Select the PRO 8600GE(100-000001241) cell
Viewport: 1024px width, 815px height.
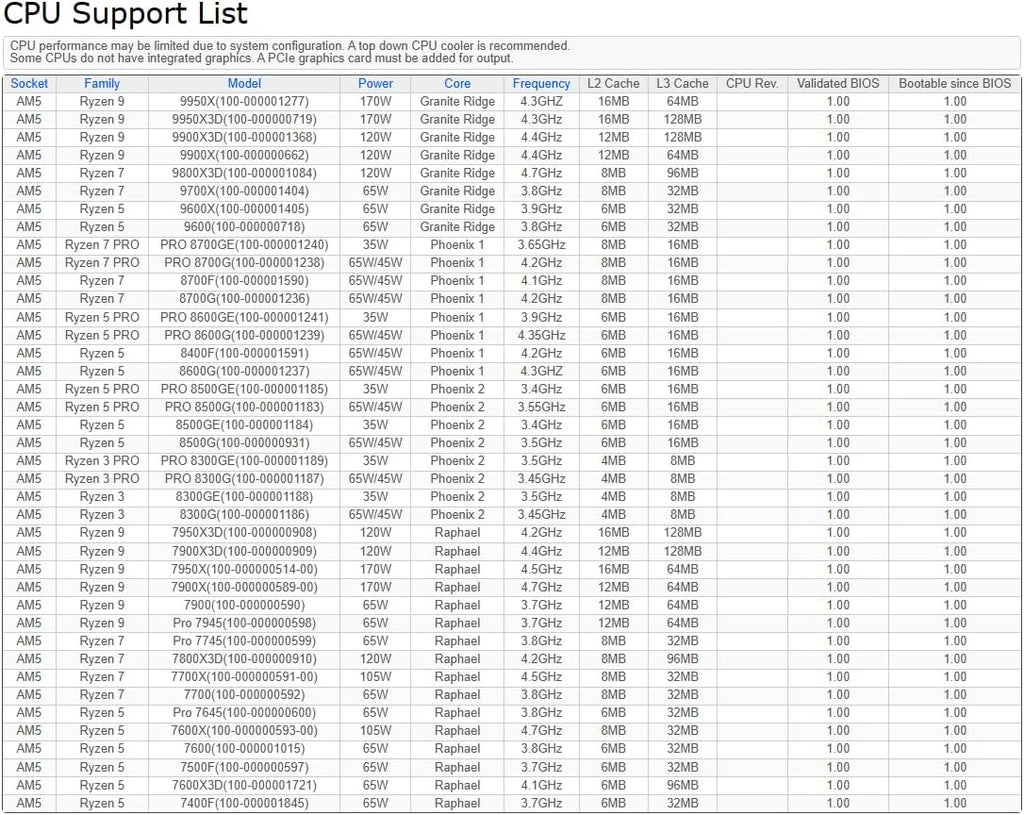[x=244, y=317]
